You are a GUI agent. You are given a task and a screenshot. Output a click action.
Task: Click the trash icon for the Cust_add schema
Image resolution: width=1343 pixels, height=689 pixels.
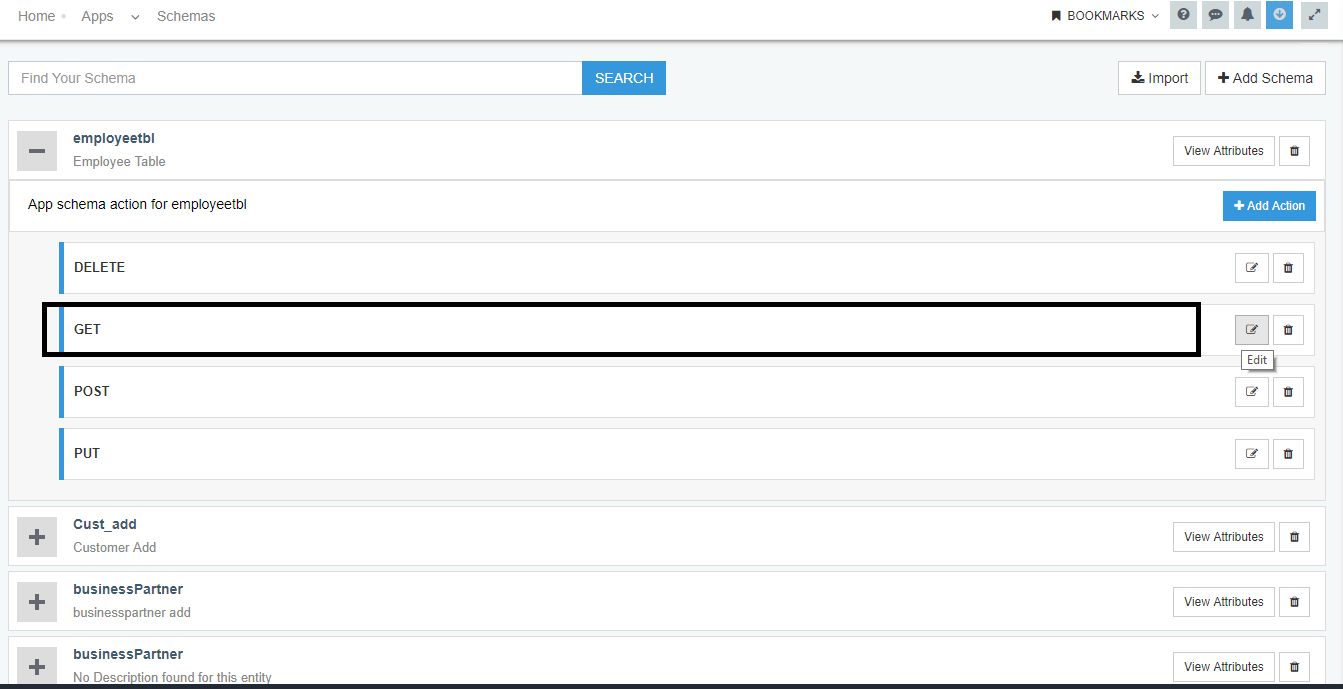(x=1294, y=536)
